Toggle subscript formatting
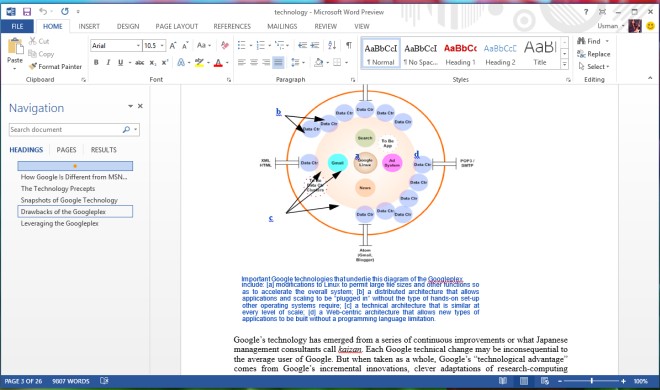The height and width of the screenshot is (390, 660). tap(153, 63)
